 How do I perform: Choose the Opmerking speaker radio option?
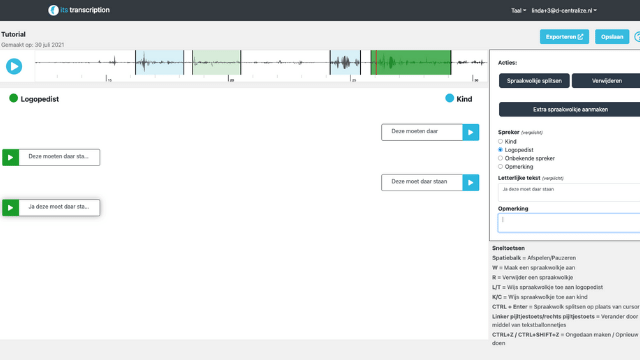click(x=500, y=167)
